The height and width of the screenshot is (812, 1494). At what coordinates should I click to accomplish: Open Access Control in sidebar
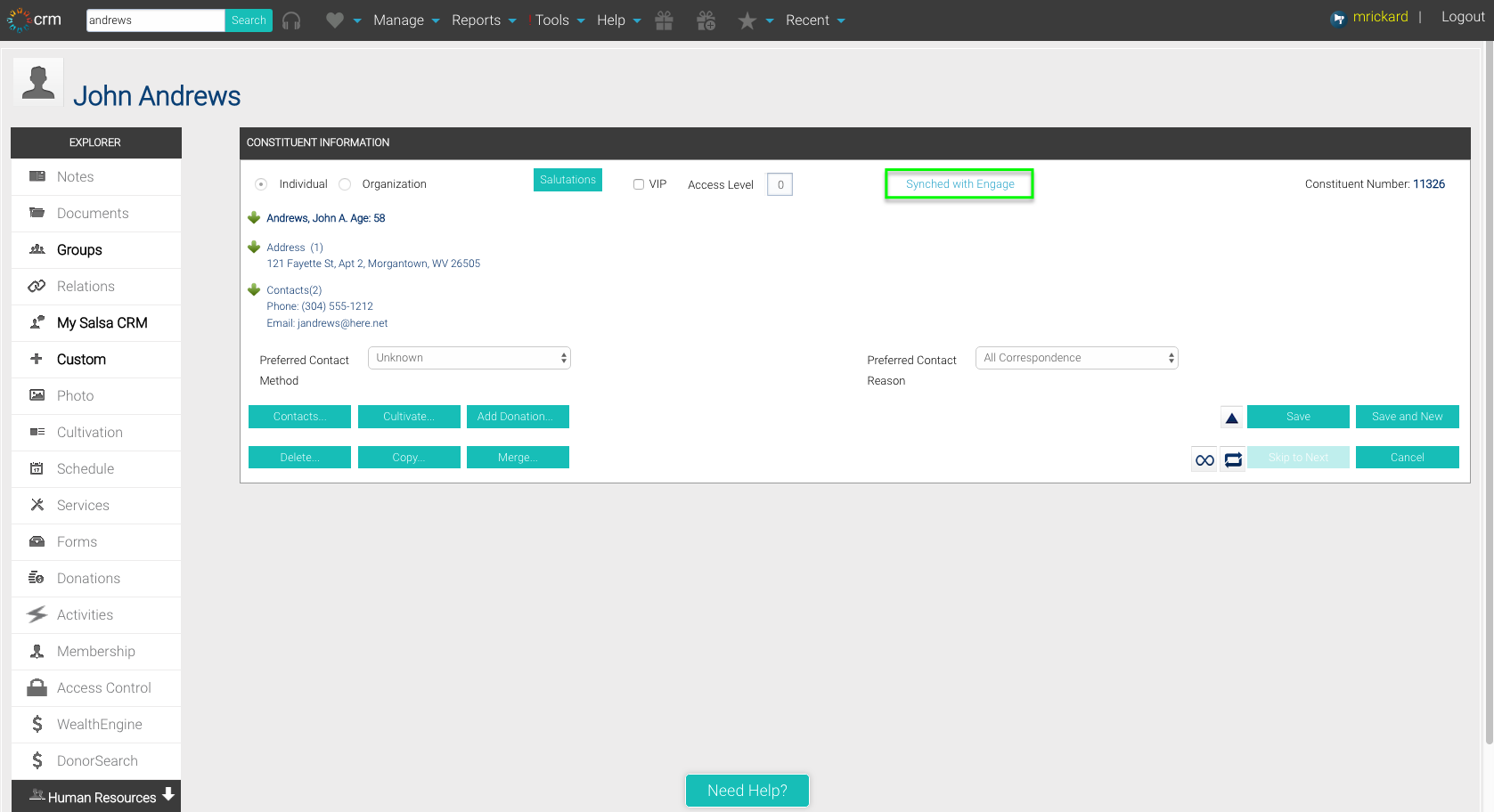click(96, 688)
